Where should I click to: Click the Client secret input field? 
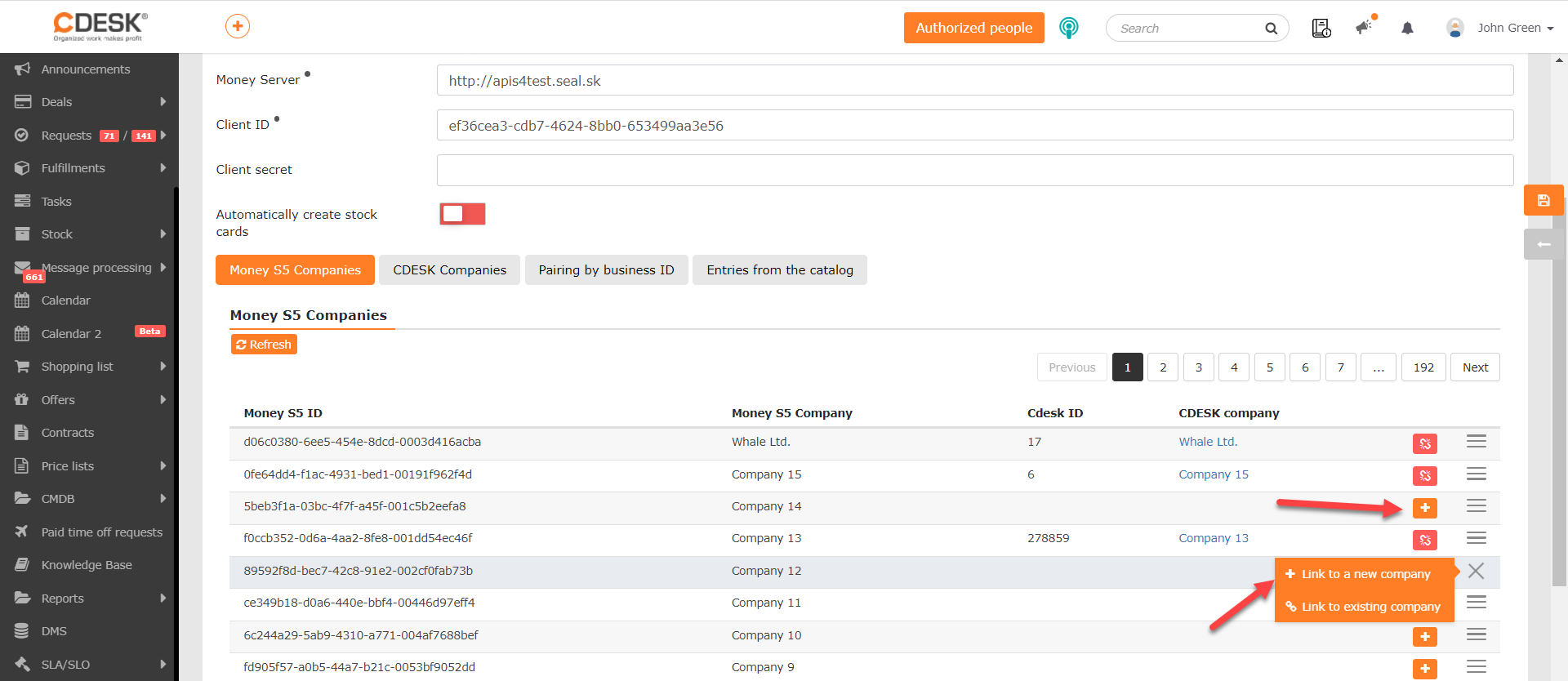(975, 171)
